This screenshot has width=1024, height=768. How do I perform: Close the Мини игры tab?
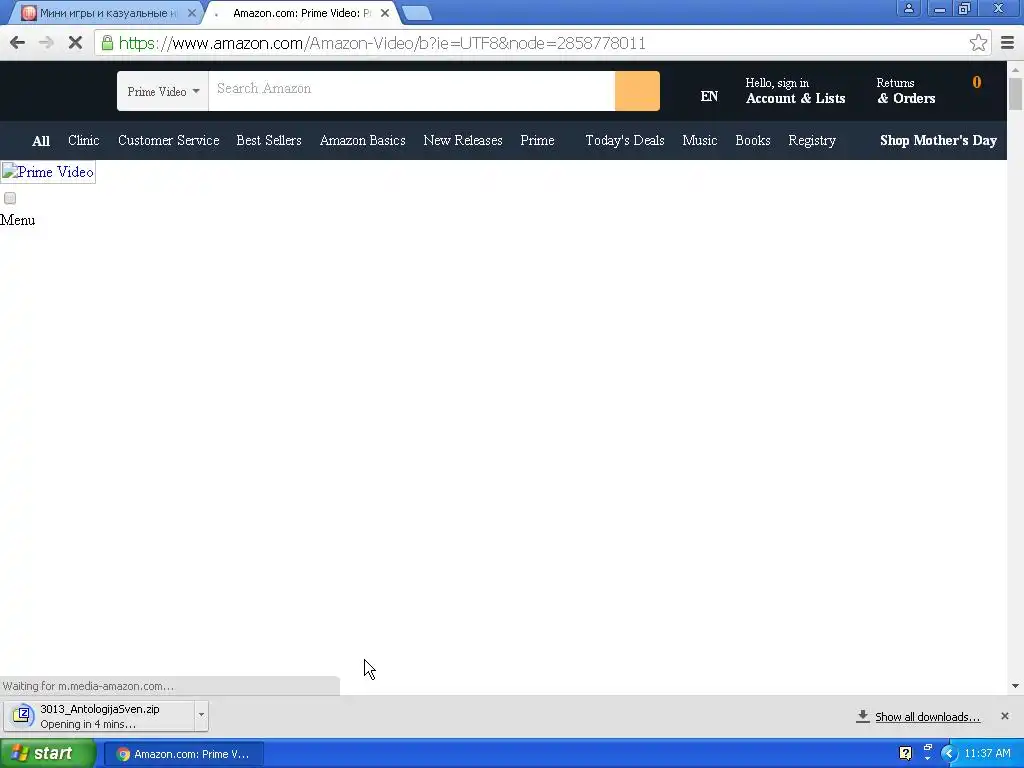pyautogui.click(x=191, y=12)
